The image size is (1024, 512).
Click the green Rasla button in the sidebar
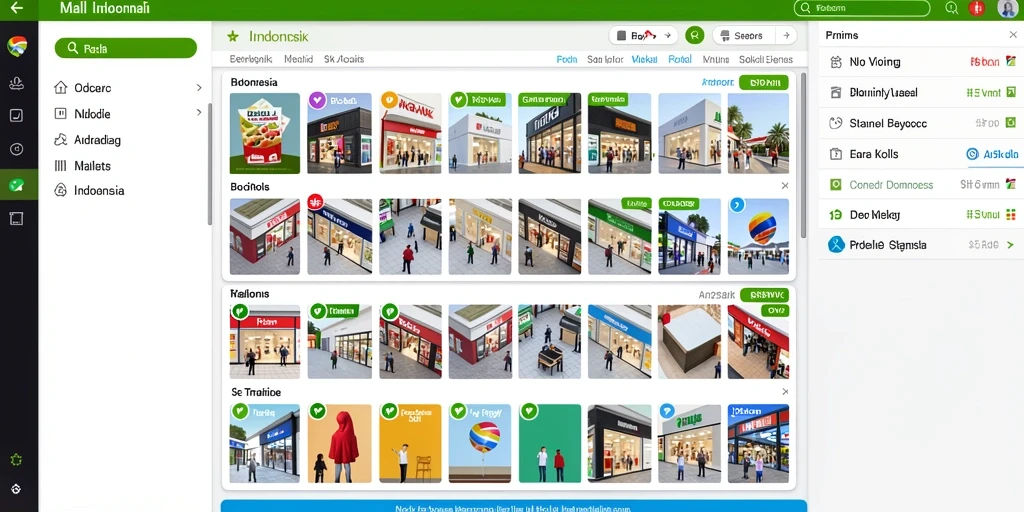(x=125, y=48)
